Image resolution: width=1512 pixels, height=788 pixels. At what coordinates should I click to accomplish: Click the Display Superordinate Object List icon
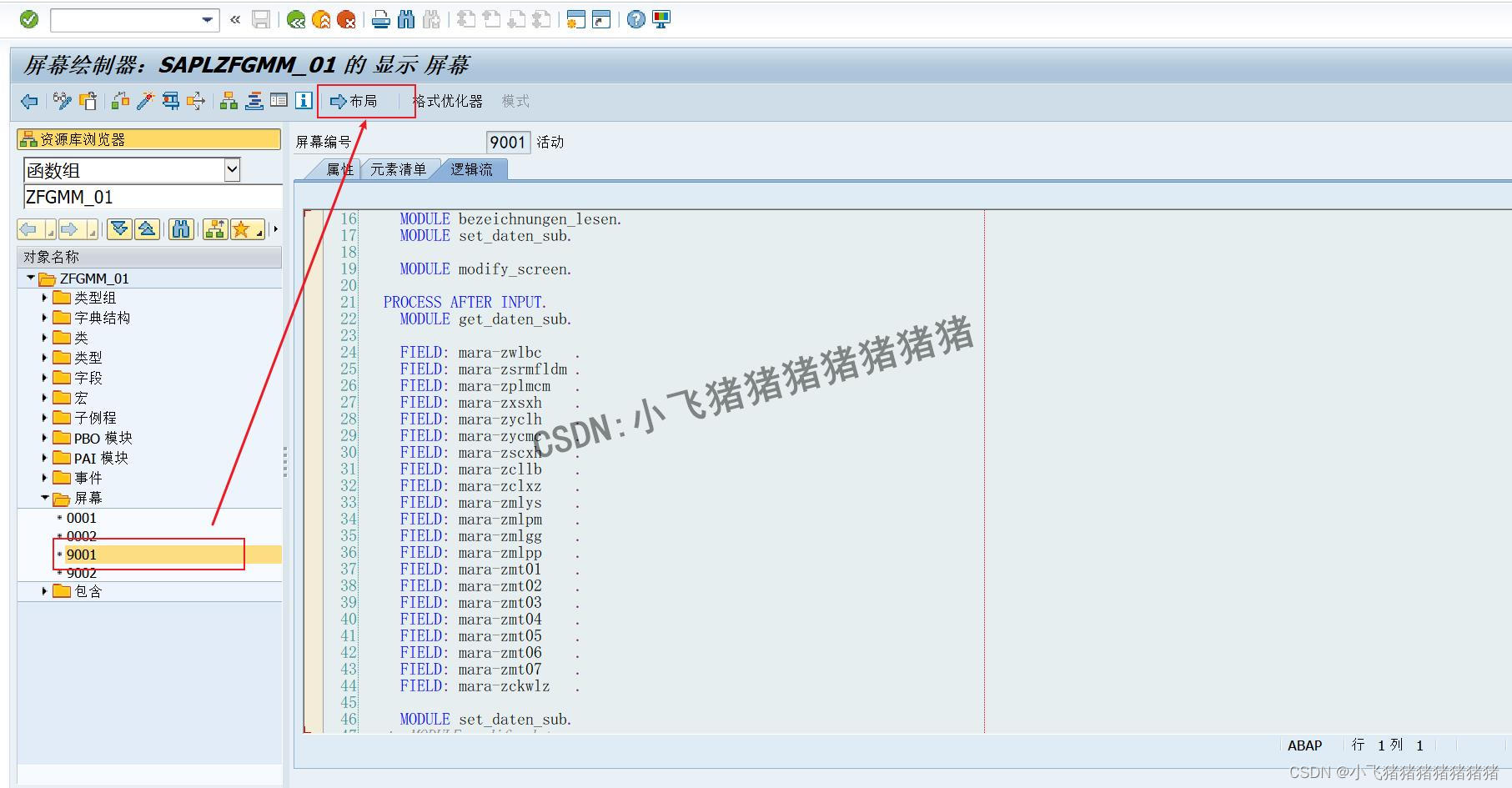coord(215,229)
